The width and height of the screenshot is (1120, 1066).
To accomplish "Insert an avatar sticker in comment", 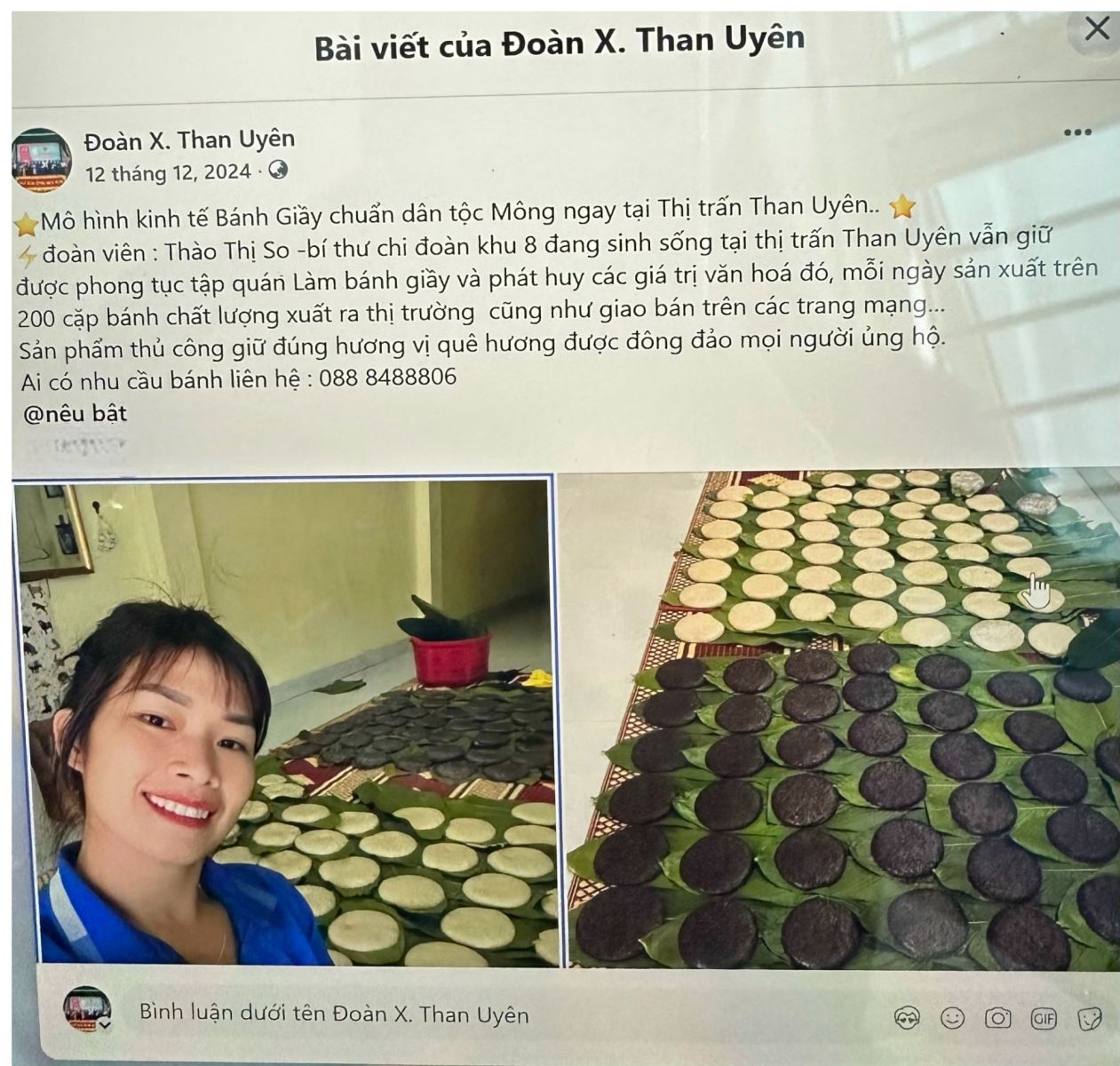I will (907, 1018).
